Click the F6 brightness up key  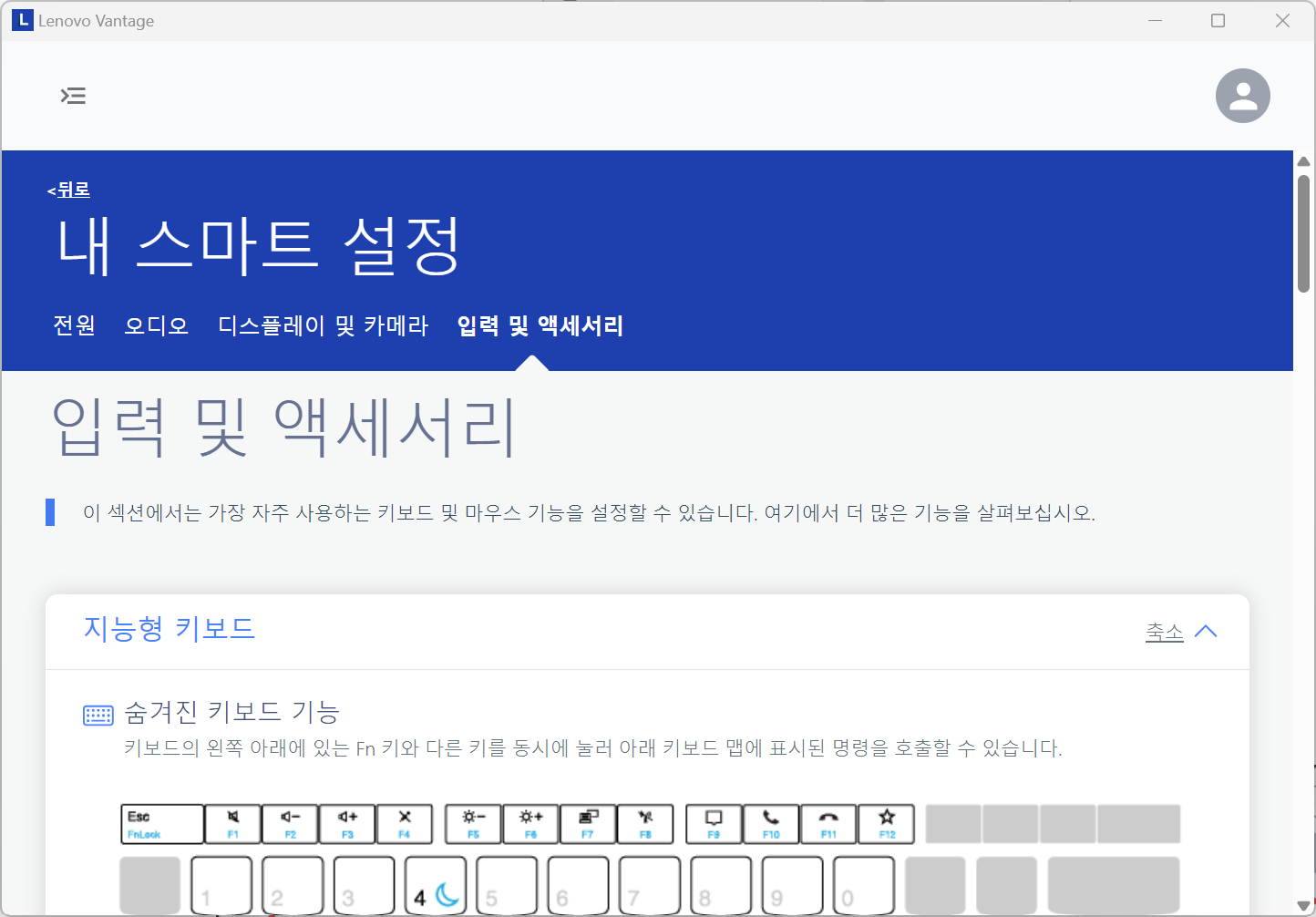530,824
